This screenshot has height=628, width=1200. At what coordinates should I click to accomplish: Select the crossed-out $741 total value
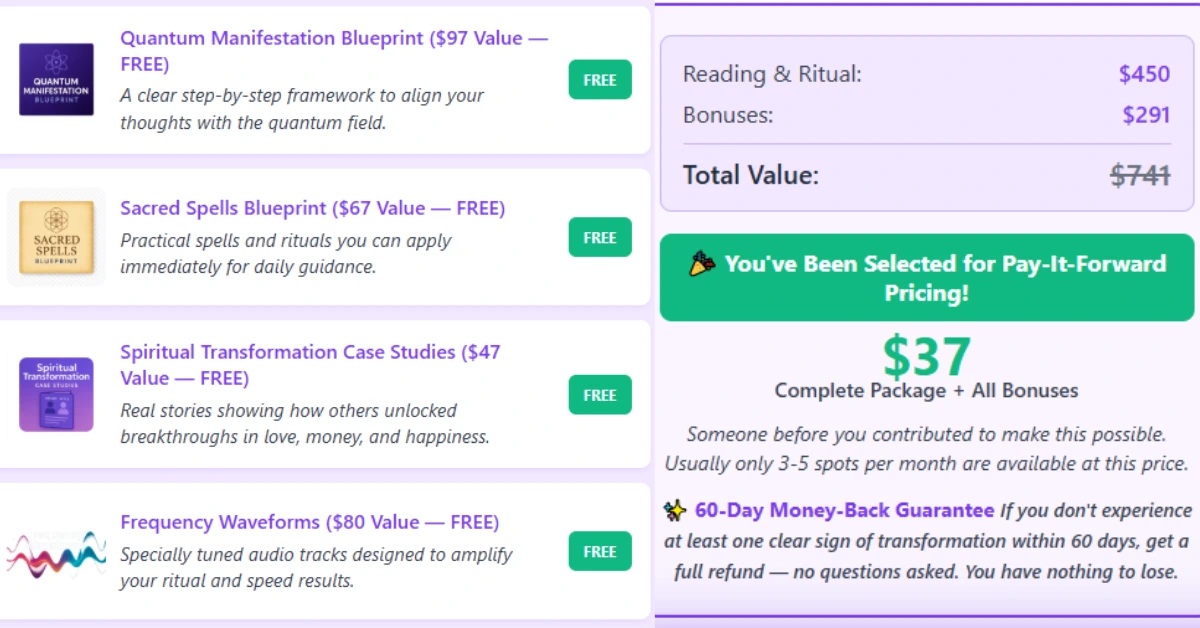click(x=1140, y=176)
